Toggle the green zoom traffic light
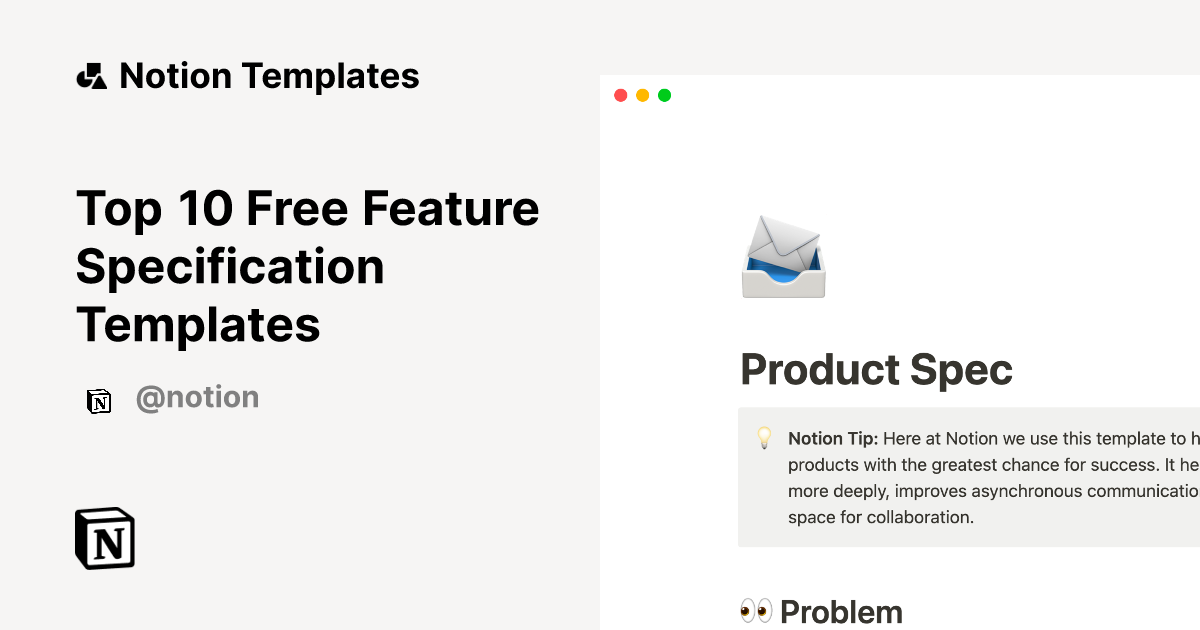1200x630 pixels. click(664, 95)
